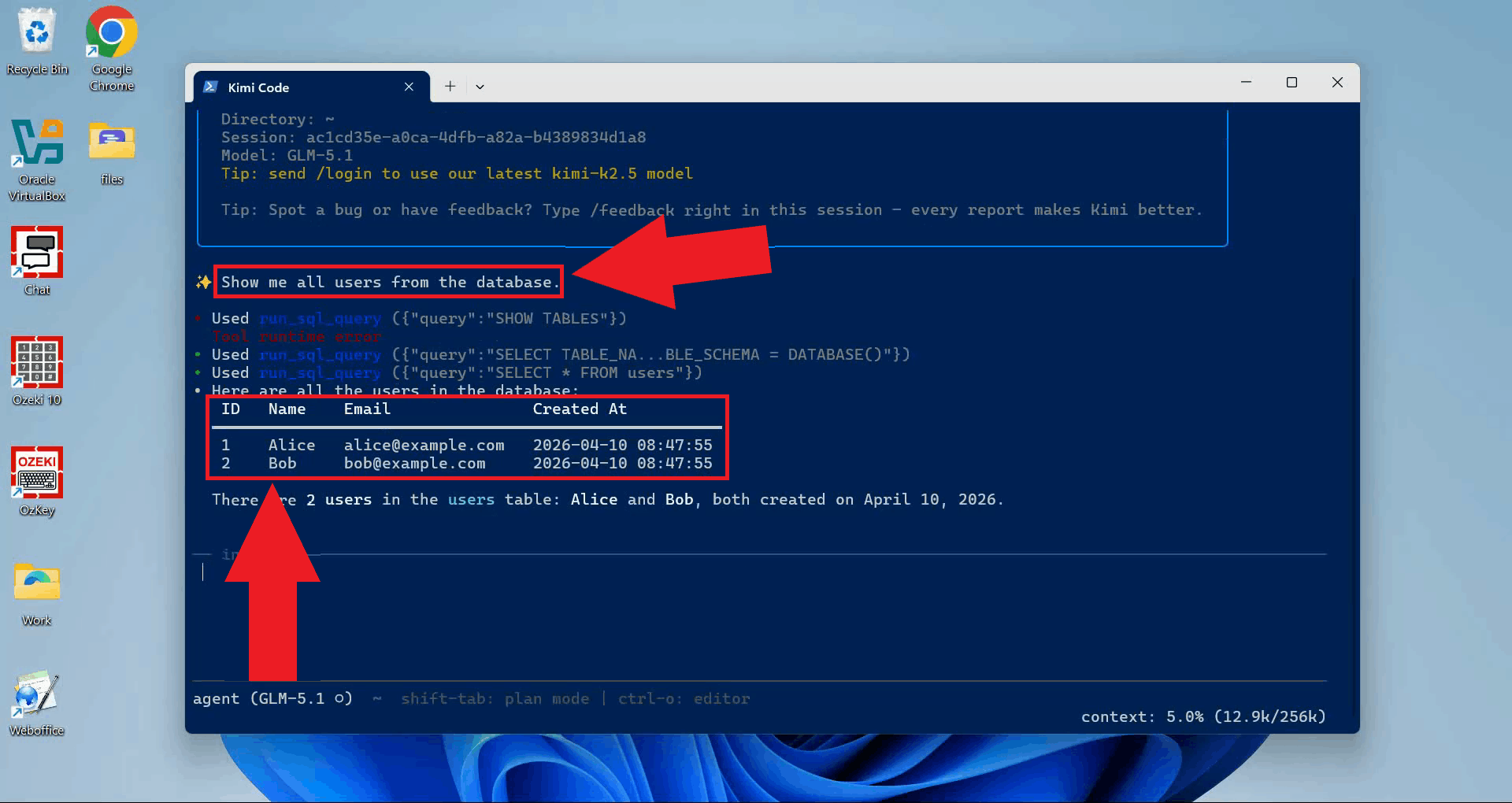This screenshot has height=803, width=1512.
Task: Click the terminal prompt input line
Action: tap(760, 572)
